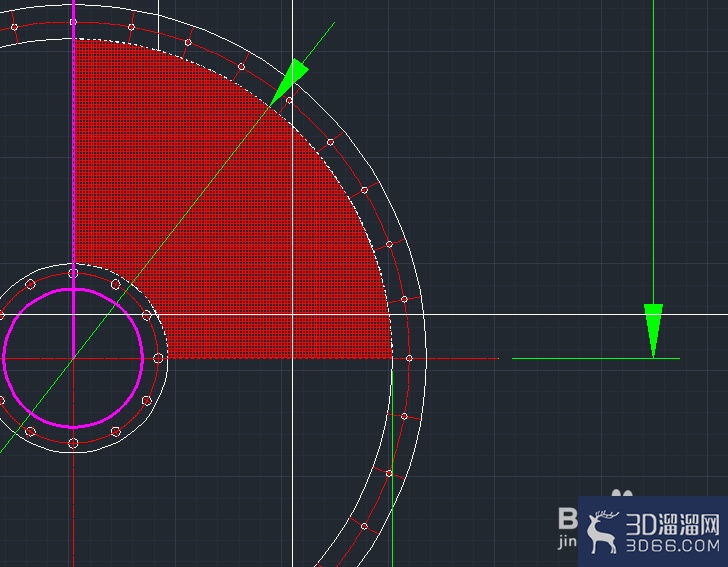Screen dimensions: 728x567
Task: Select large flange bolt hole on magenta line
Action: (73, 22)
